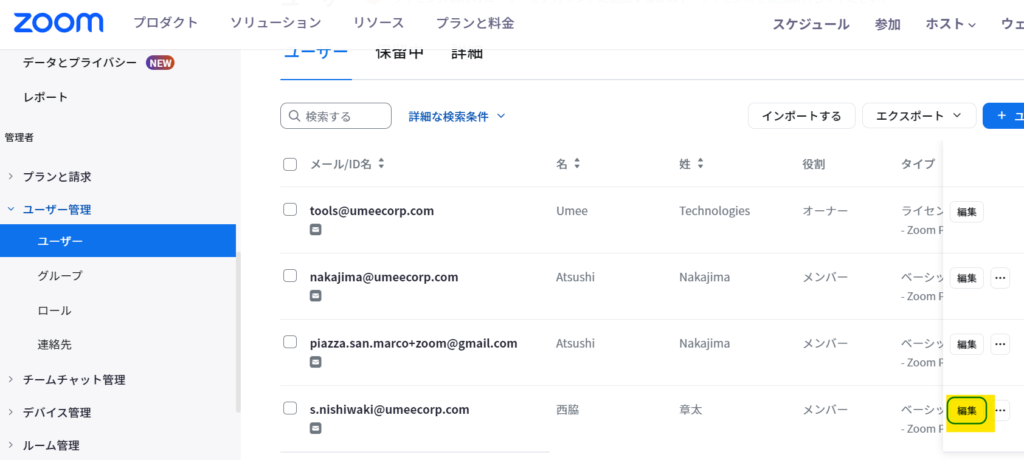Click the icon under nakajima@umeecorp.com
1024x460 pixels.
coord(316,296)
